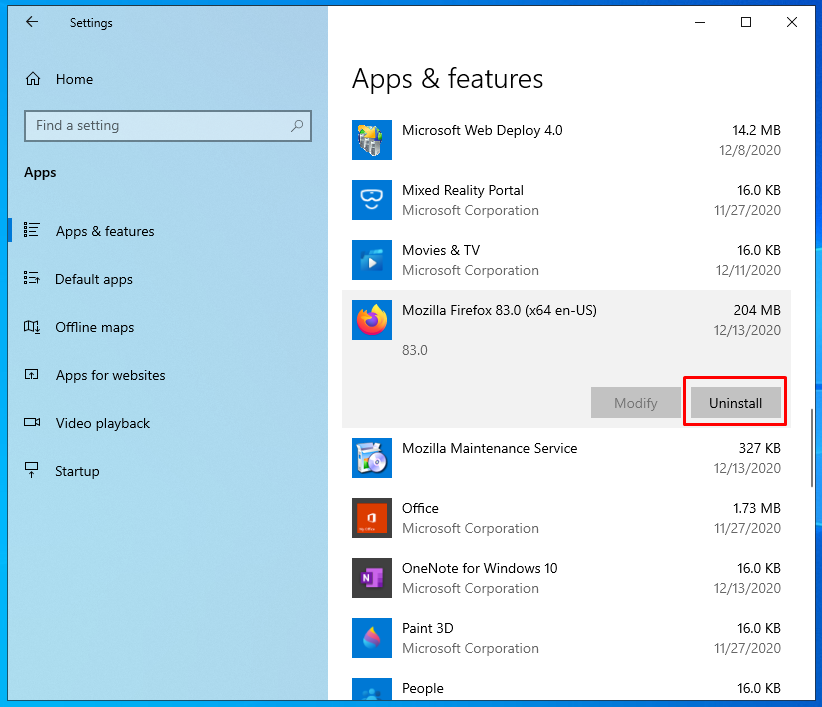Click the vertical scrollbar thumb
The height and width of the screenshot is (707, 822).
tap(812, 448)
